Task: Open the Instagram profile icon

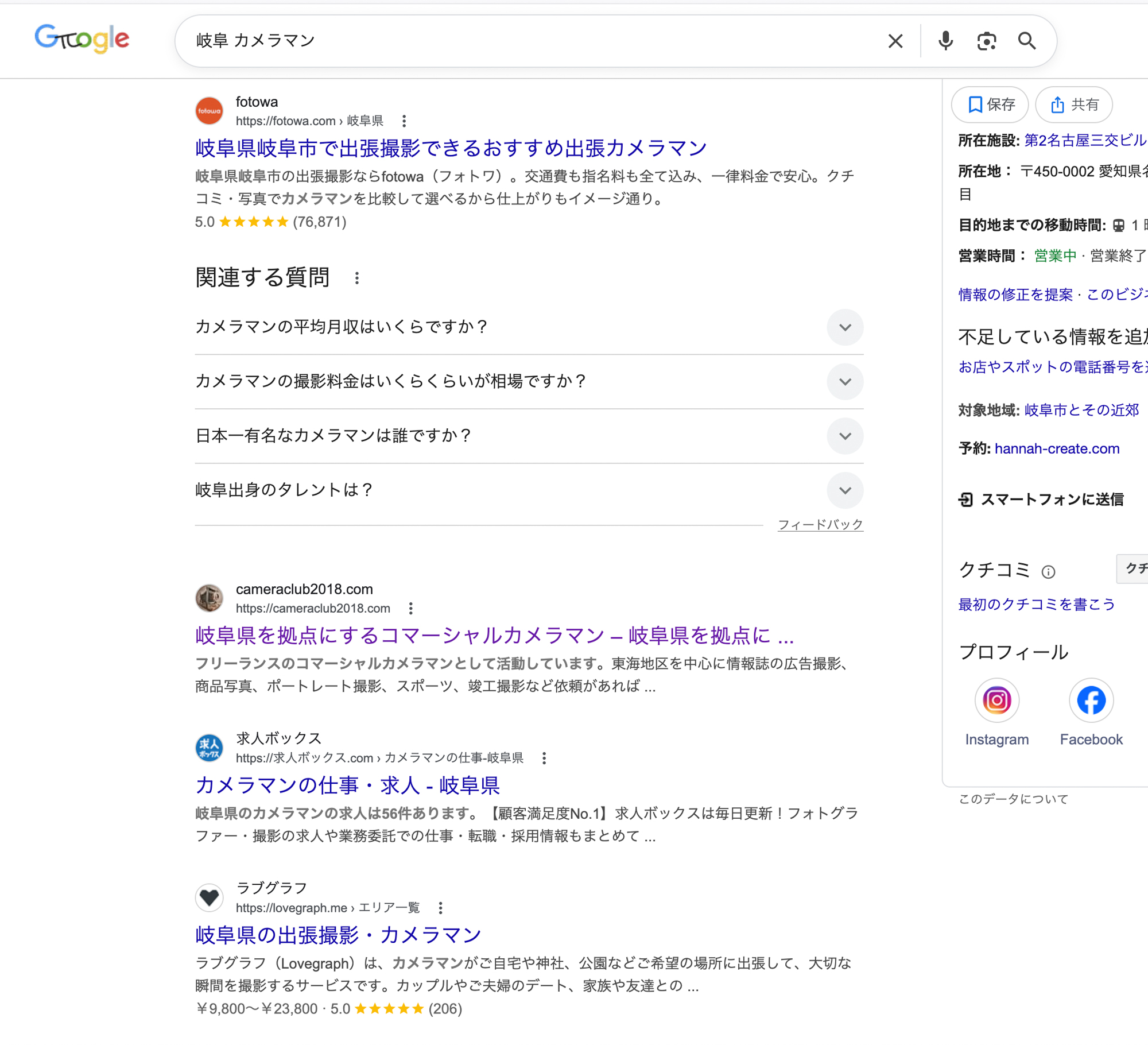Action: click(x=996, y=700)
